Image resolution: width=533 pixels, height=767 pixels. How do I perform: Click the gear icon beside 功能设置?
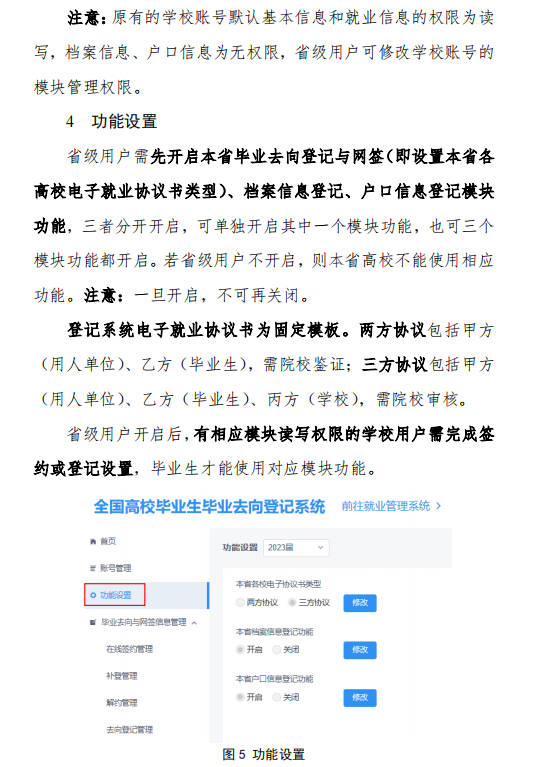coord(93,595)
